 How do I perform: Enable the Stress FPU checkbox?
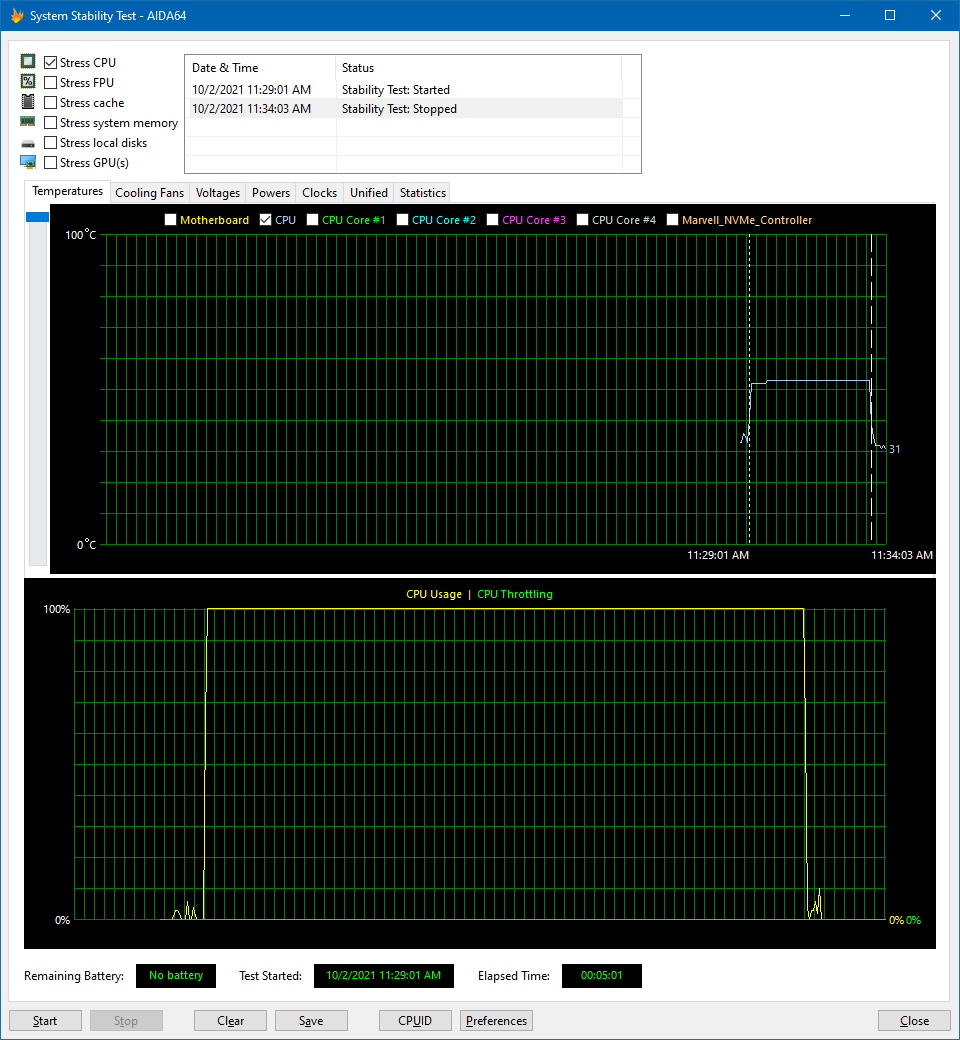point(51,83)
